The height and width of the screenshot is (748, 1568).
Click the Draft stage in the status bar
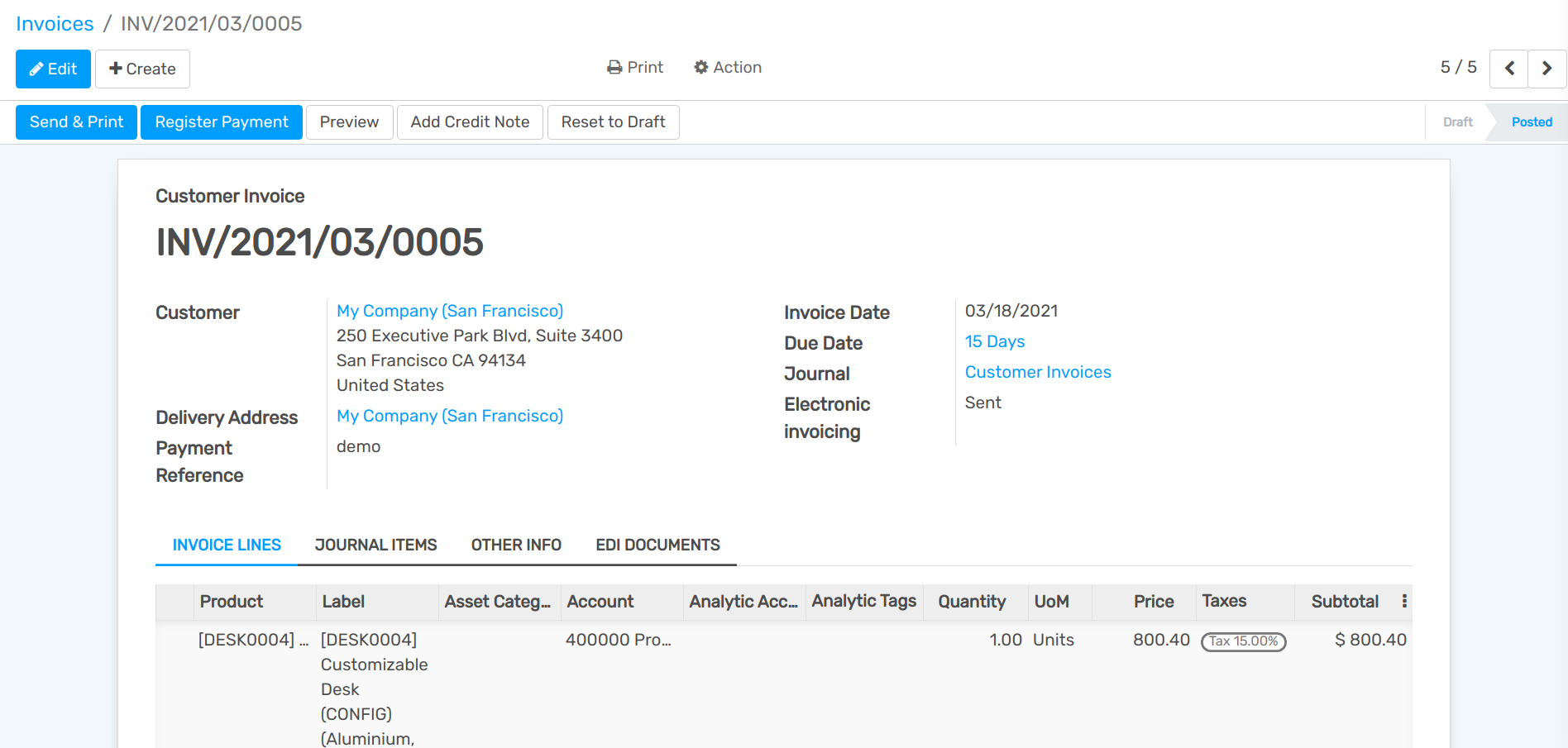(1456, 121)
